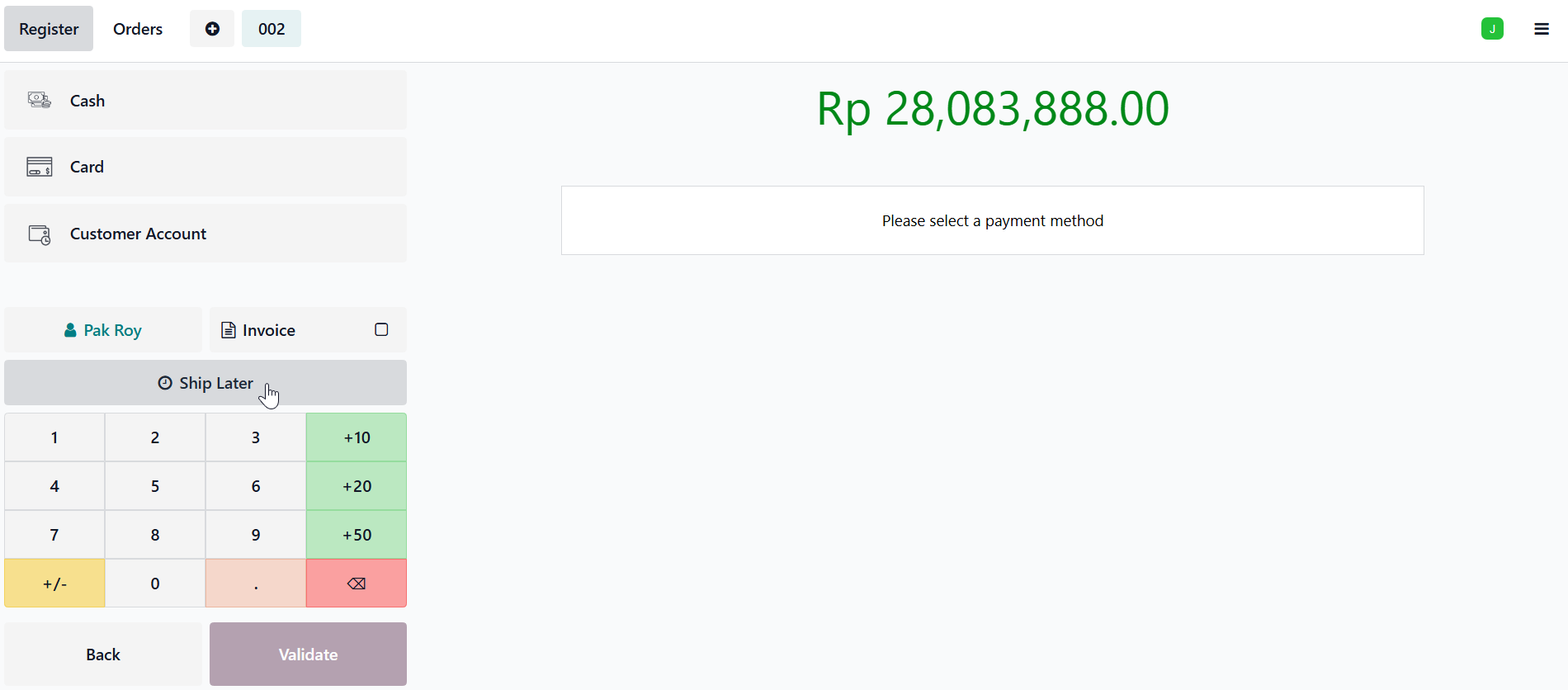This screenshot has width=1568, height=690.
Task: Pick the Customer Account wallet icon
Action: [x=40, y=234]
